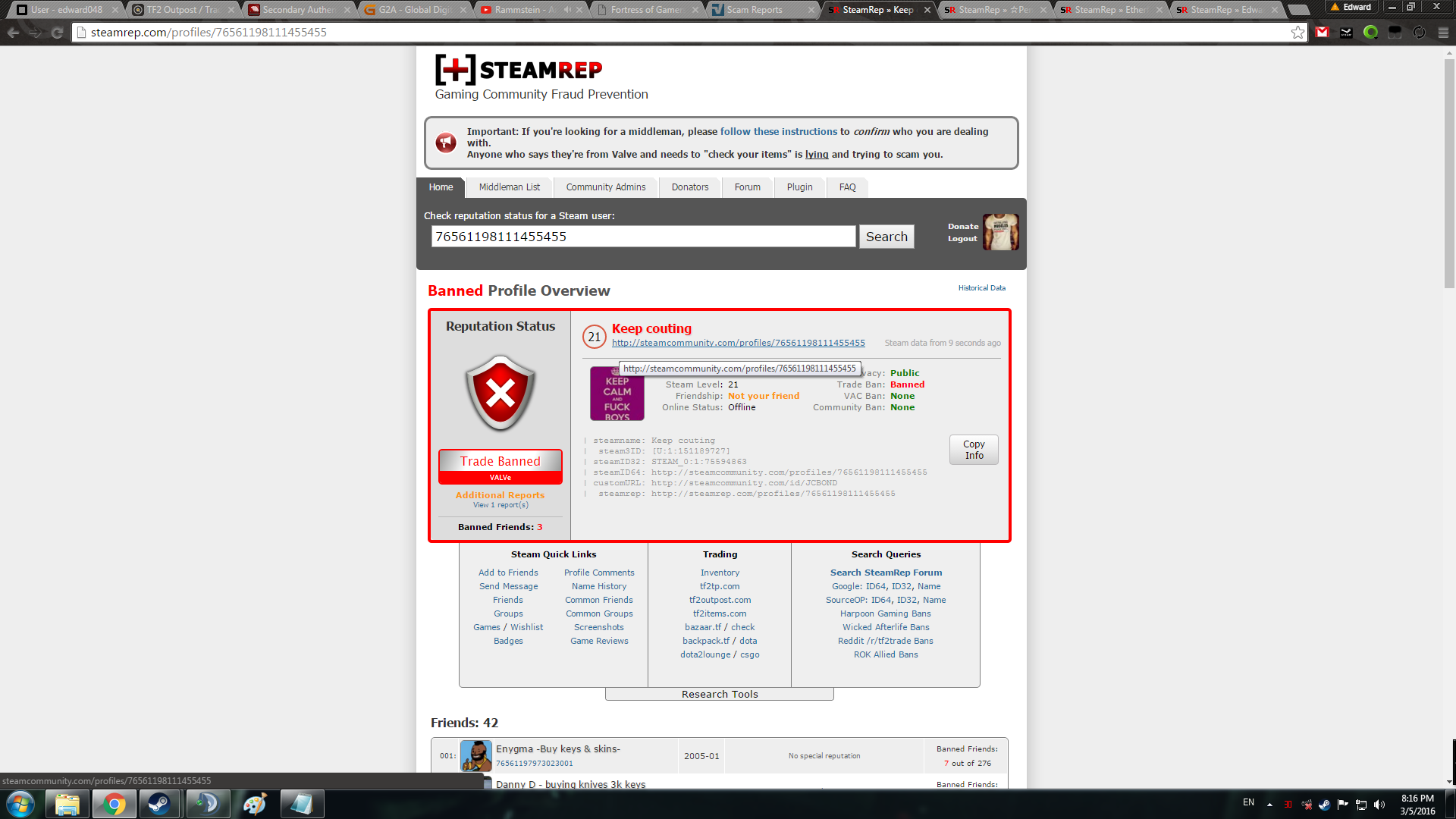This screenshot has height=819, width=1456.
Task: Switch to Community Admins tab
Action: (605, 187)
